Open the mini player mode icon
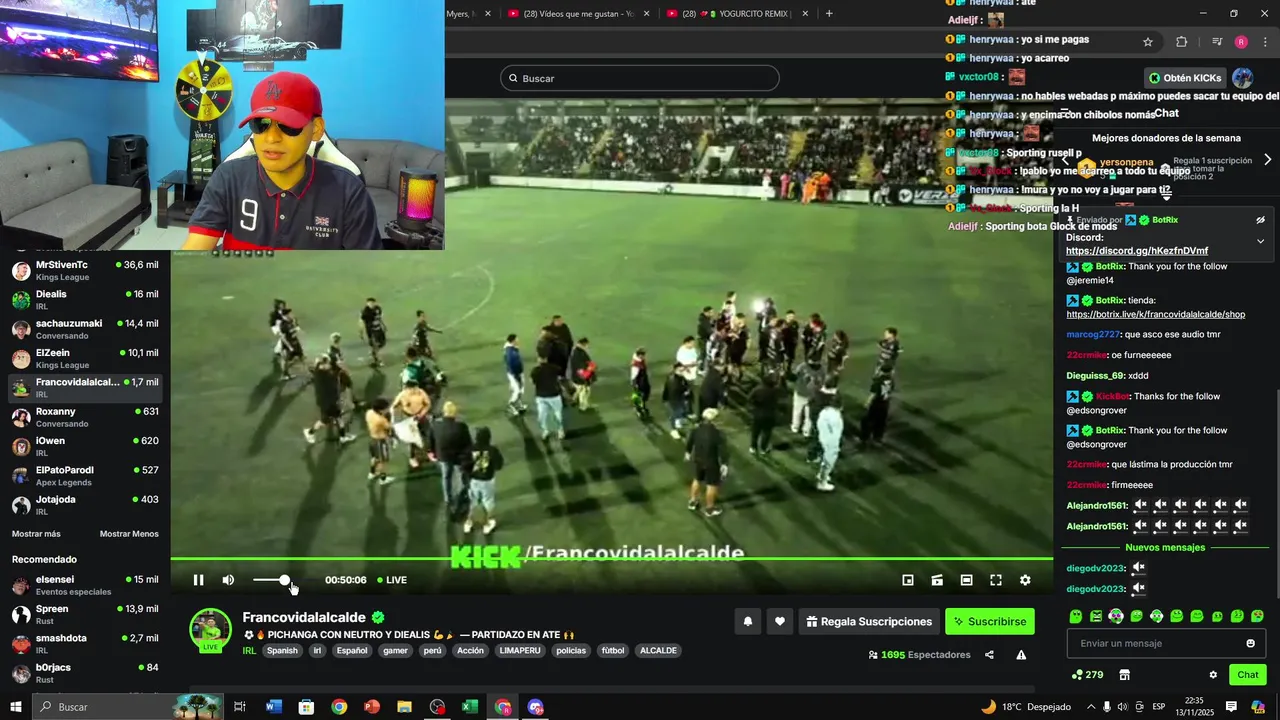1280x720 pixels. point(908,580)
